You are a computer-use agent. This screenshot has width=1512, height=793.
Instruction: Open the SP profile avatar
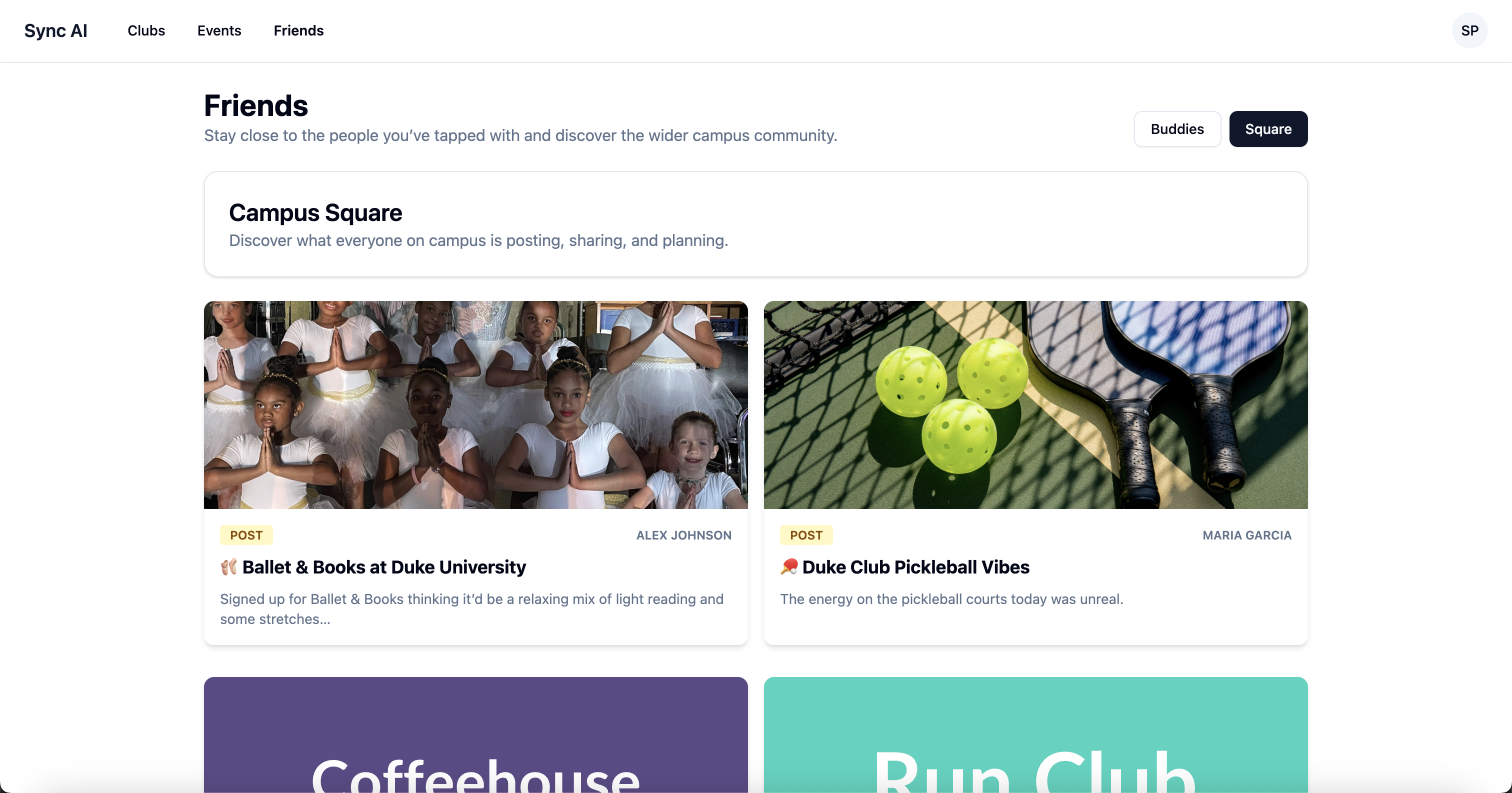(x=1469, y=30)
